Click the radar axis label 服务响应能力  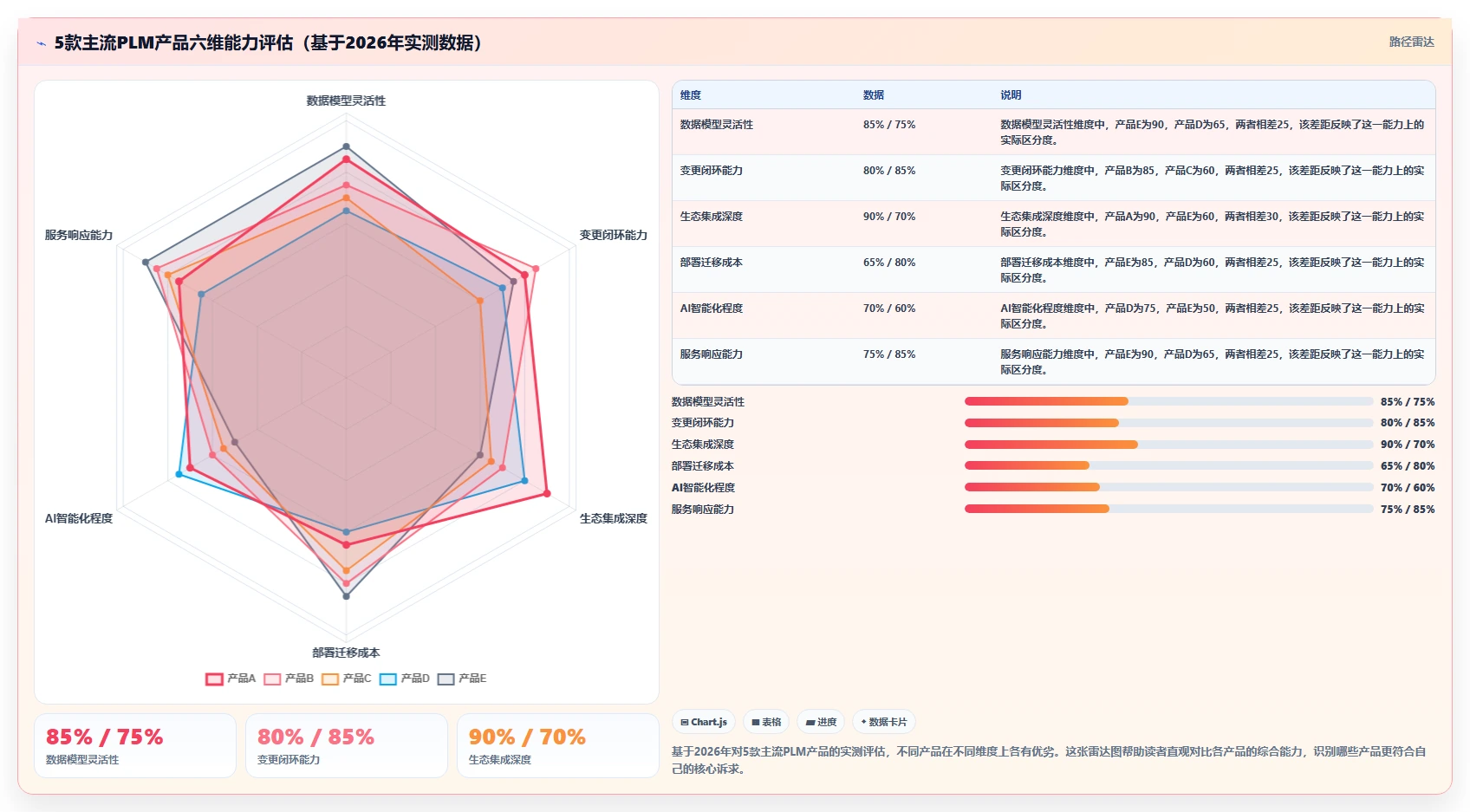[79, 235]
